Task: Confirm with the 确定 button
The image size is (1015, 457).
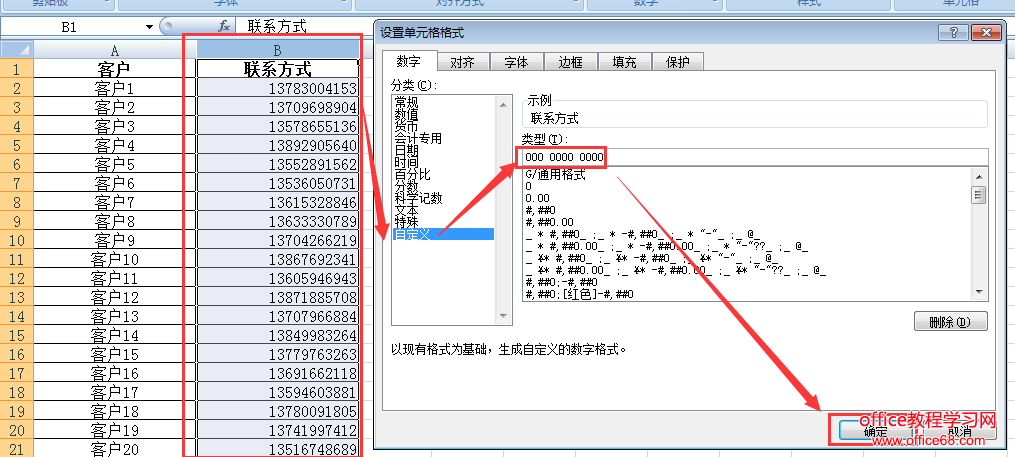Action: point(875,431)
